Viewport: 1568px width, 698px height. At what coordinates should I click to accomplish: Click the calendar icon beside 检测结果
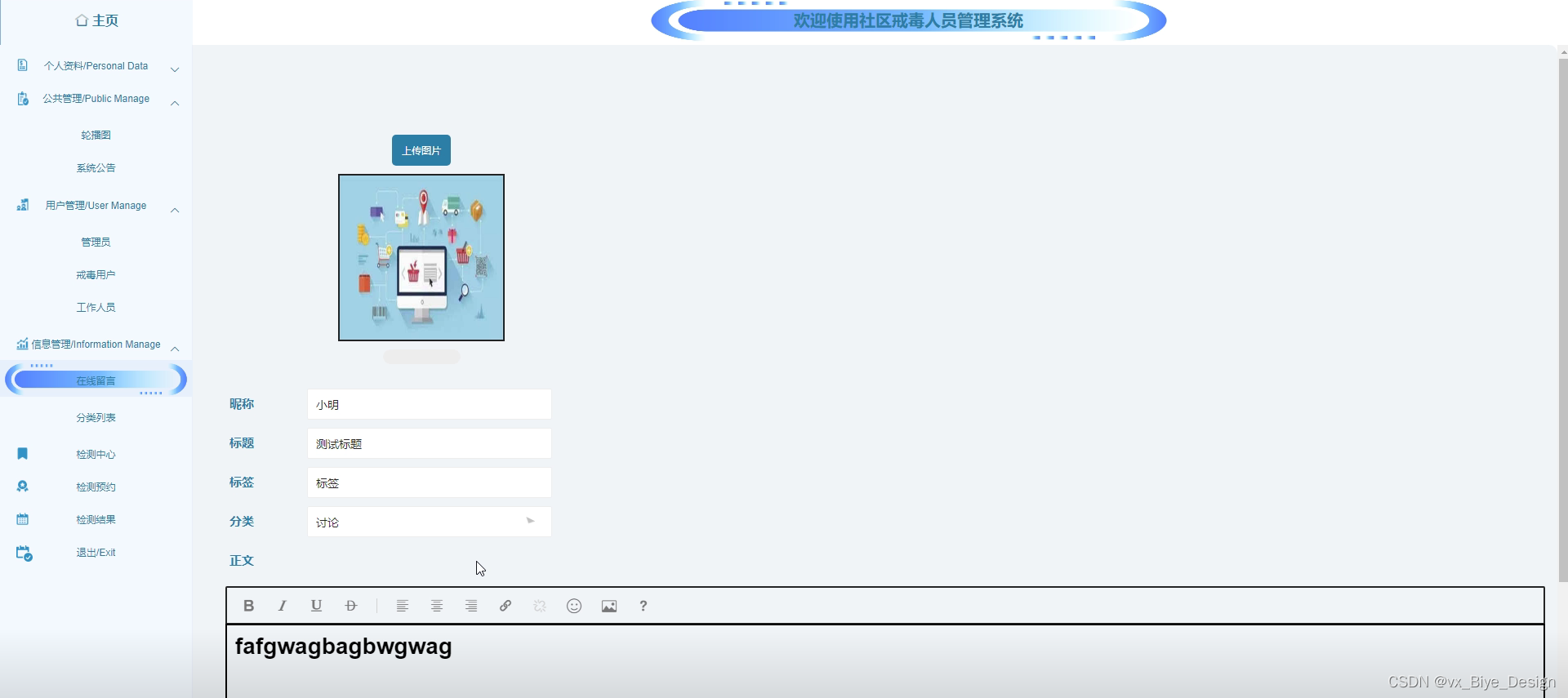click(23, 519)
